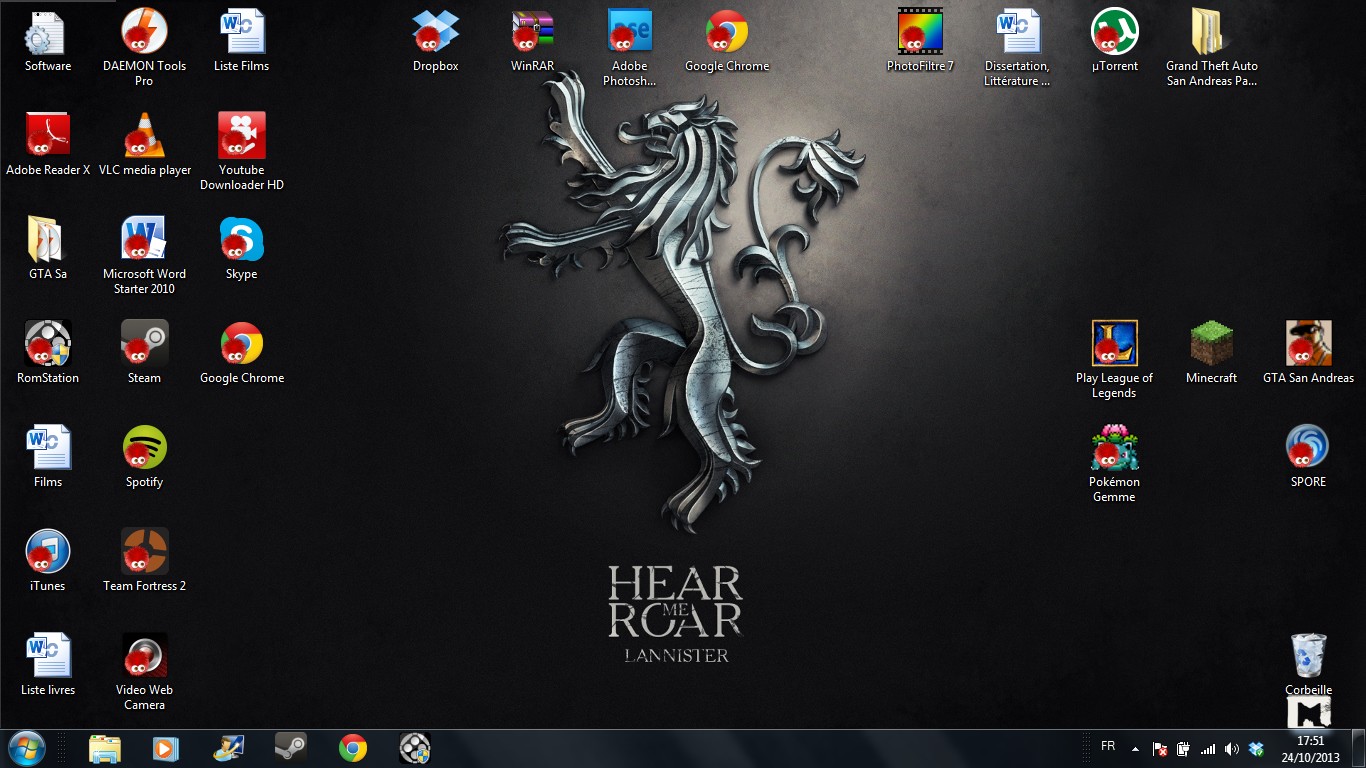The height and width of the screenshot is (768, 1366).
Task: Select the Skype desktop shortcut
Action: click(241, 241)
